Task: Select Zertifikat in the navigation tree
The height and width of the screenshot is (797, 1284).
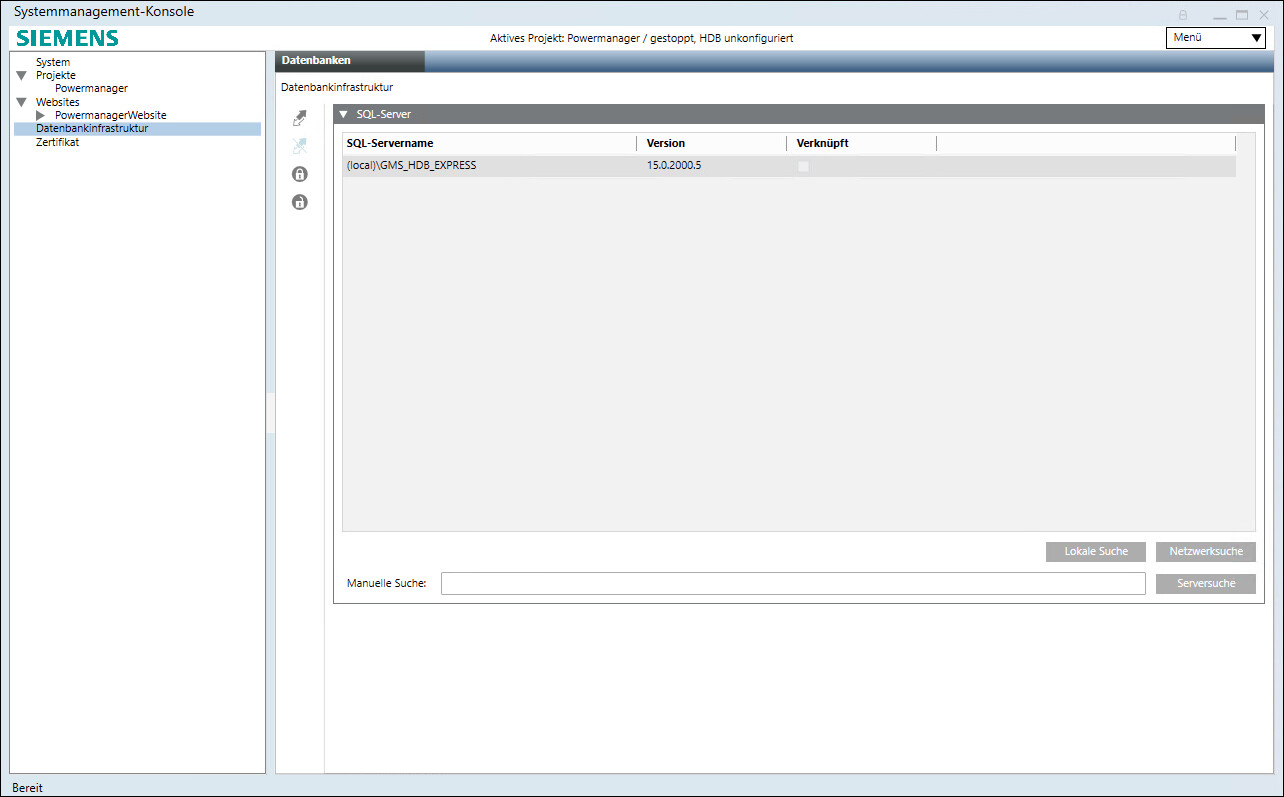Action: 57,142
